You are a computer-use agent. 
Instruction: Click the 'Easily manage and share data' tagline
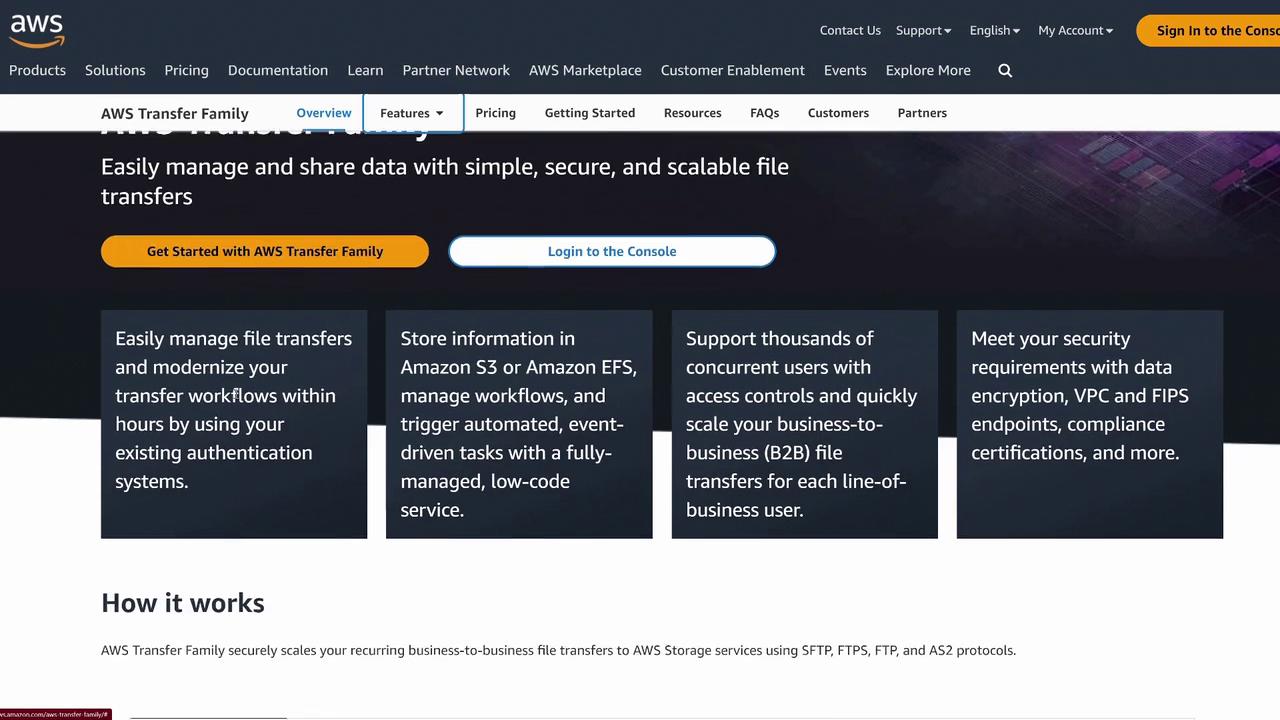[445, 181]
